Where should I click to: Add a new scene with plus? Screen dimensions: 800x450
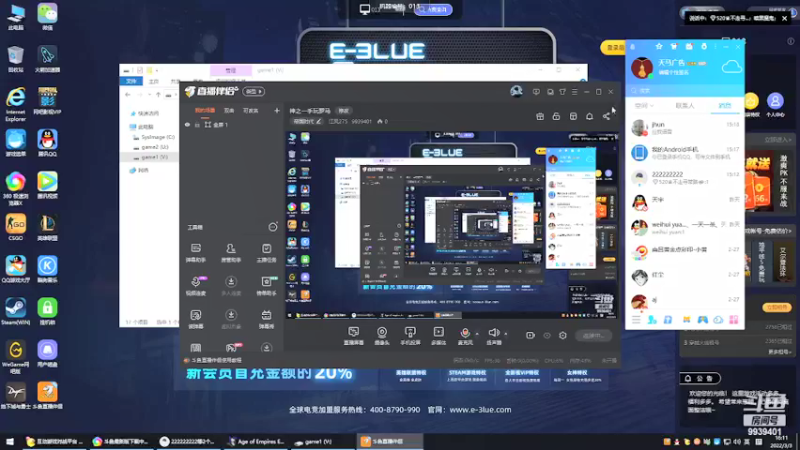(x=277, y=110)
